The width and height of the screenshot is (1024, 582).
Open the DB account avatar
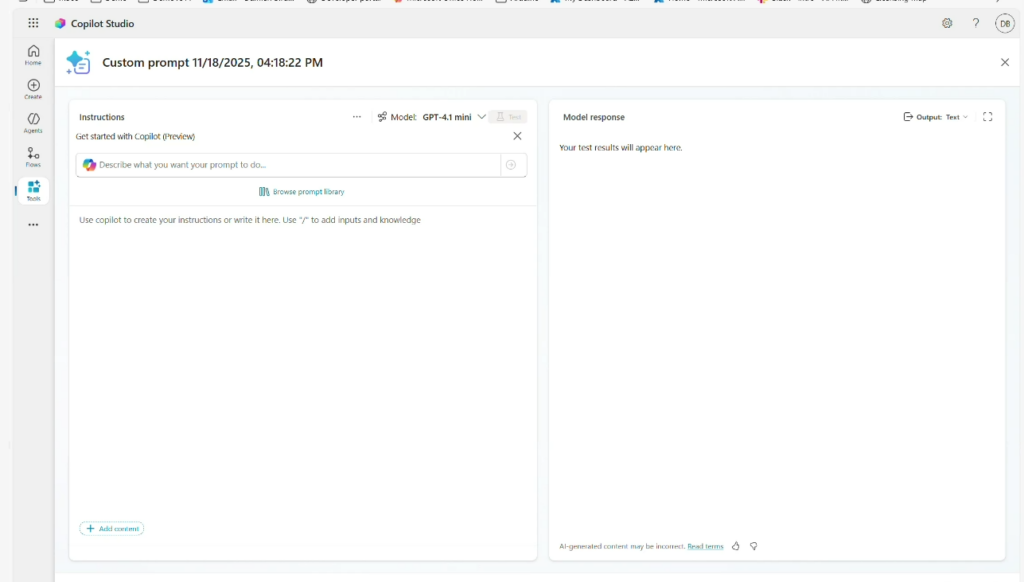pos(1004,24)
